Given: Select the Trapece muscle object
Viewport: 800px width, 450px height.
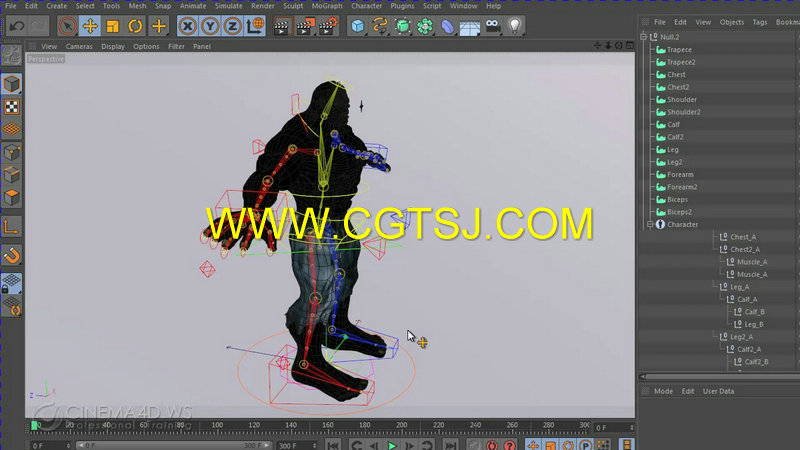Looking at the screenshot, I should [679, 49].
